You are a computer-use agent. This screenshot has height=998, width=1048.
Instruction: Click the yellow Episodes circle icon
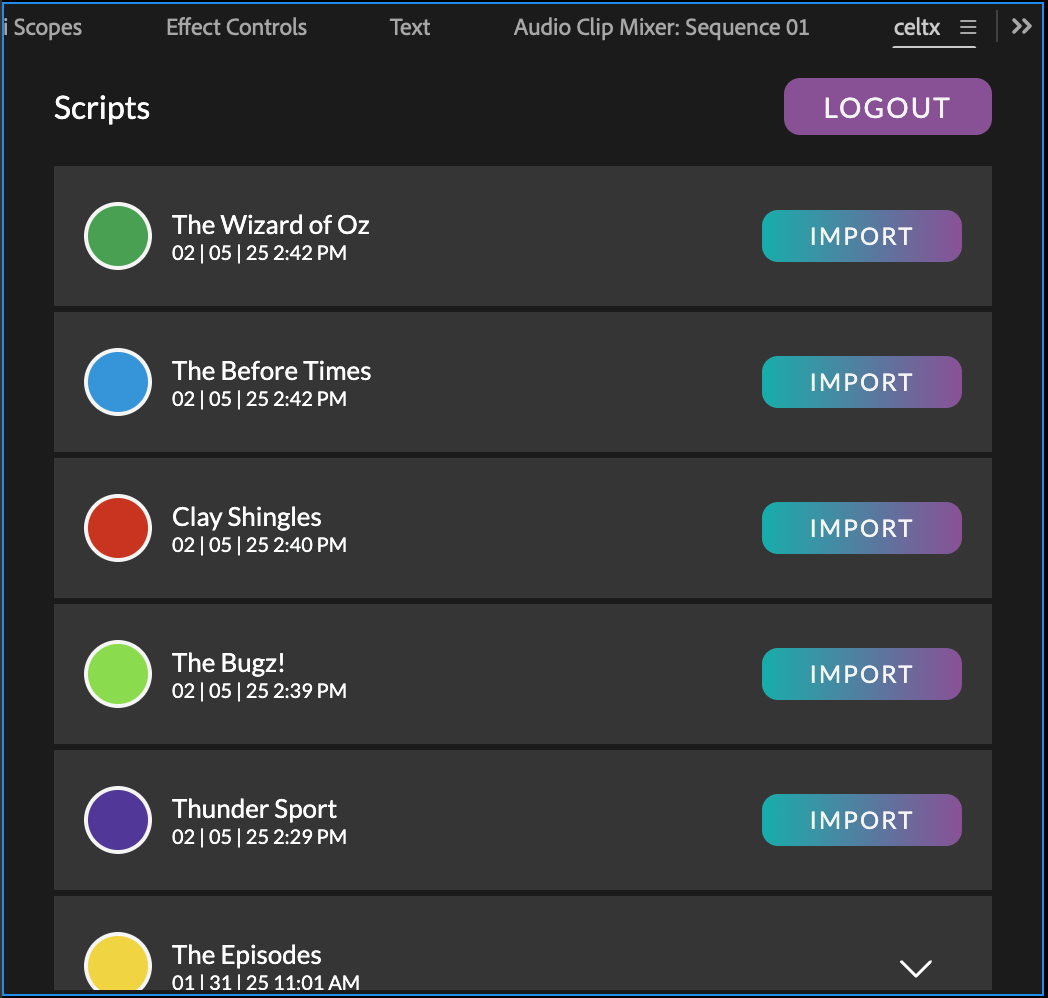coord(118,961)
